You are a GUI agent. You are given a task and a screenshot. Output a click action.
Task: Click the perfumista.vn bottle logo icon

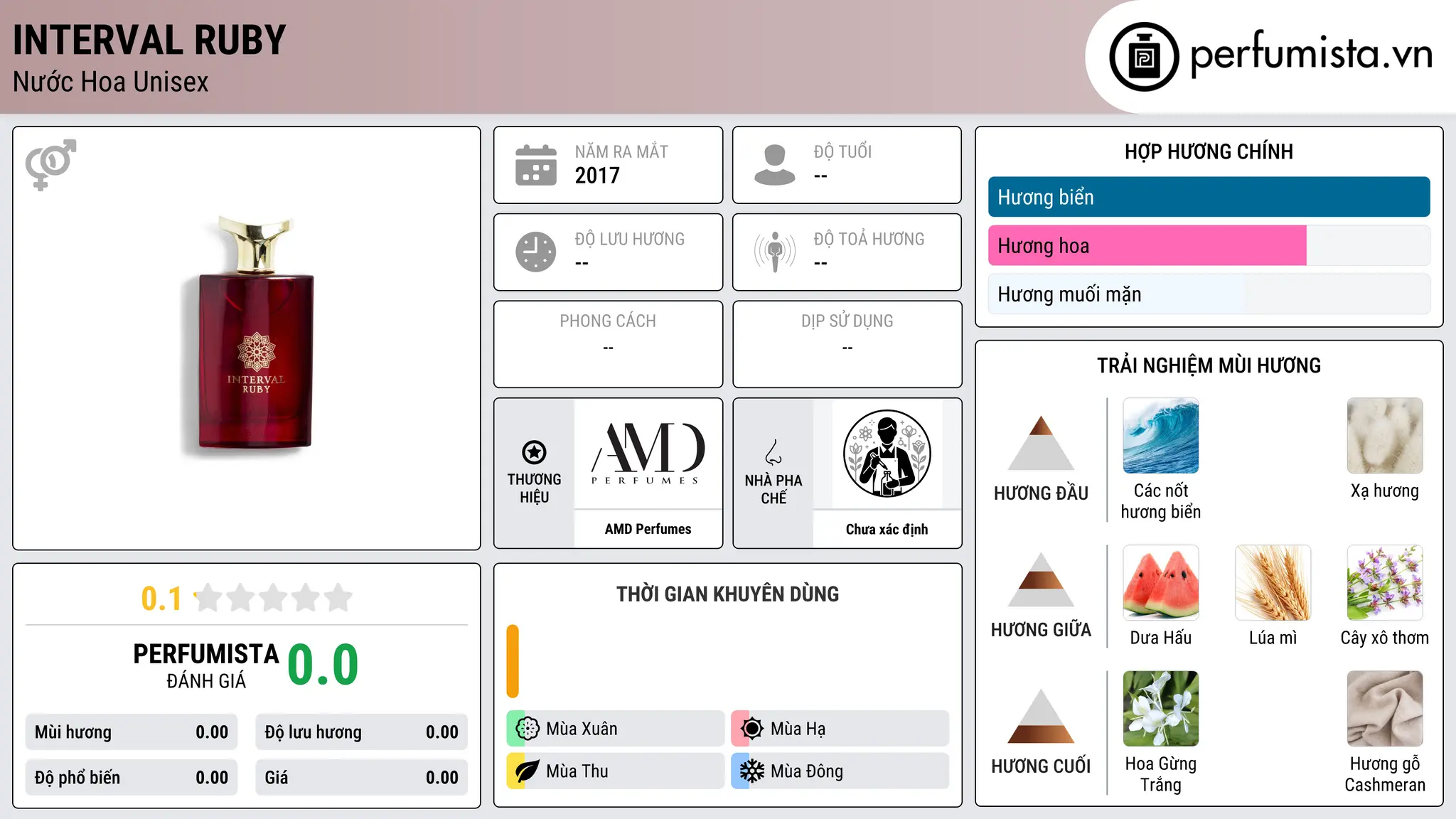(x=1144, y=57)
